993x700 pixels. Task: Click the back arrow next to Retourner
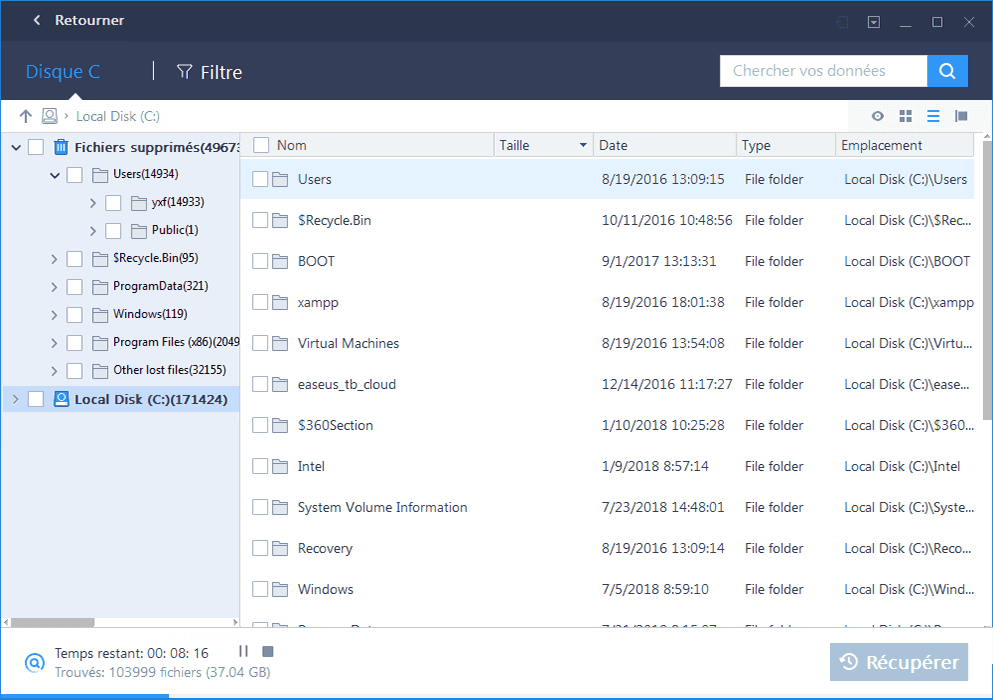point(37,20)
